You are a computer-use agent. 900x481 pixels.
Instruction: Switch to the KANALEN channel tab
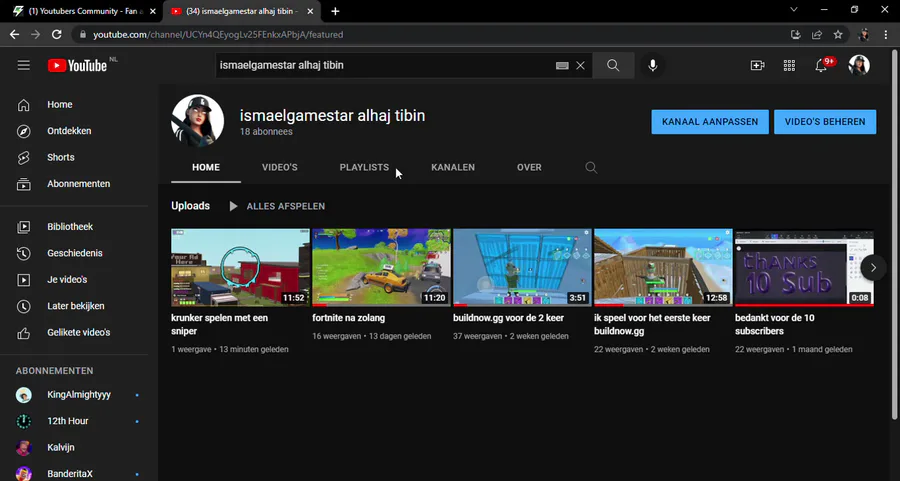[453, 168]
